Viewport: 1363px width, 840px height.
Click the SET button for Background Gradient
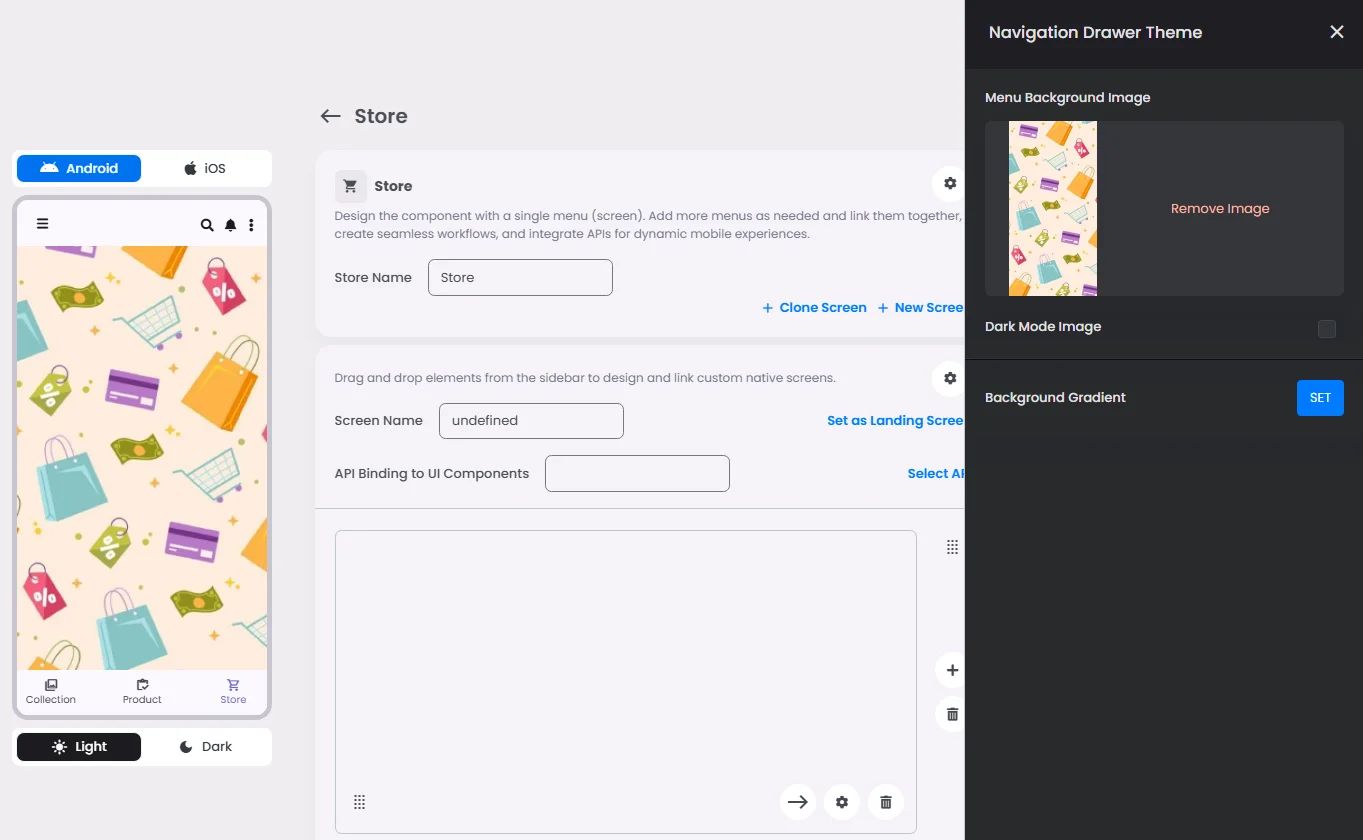(1320, 398)
